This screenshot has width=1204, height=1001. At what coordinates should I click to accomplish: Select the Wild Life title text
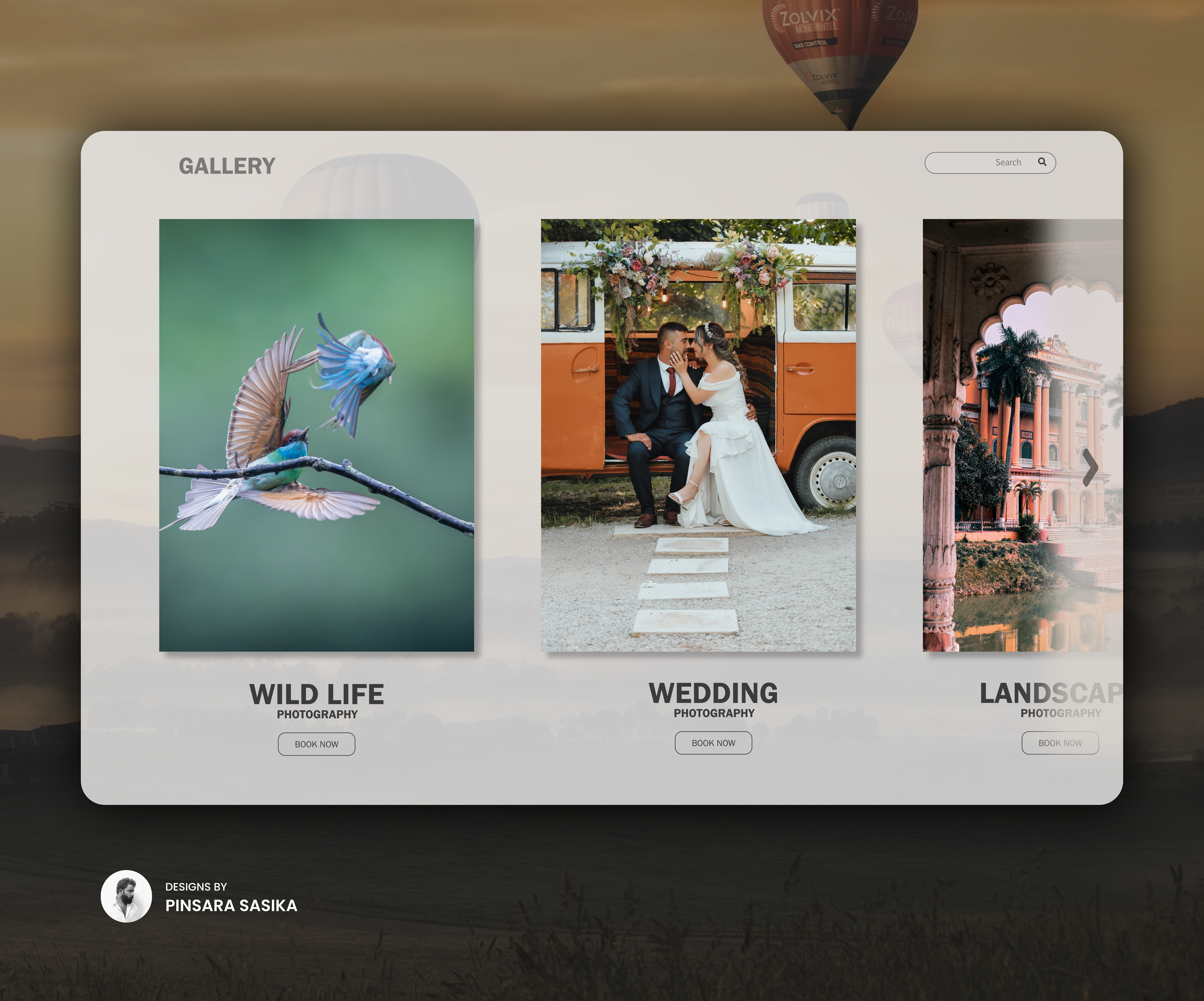pos(317,694)
